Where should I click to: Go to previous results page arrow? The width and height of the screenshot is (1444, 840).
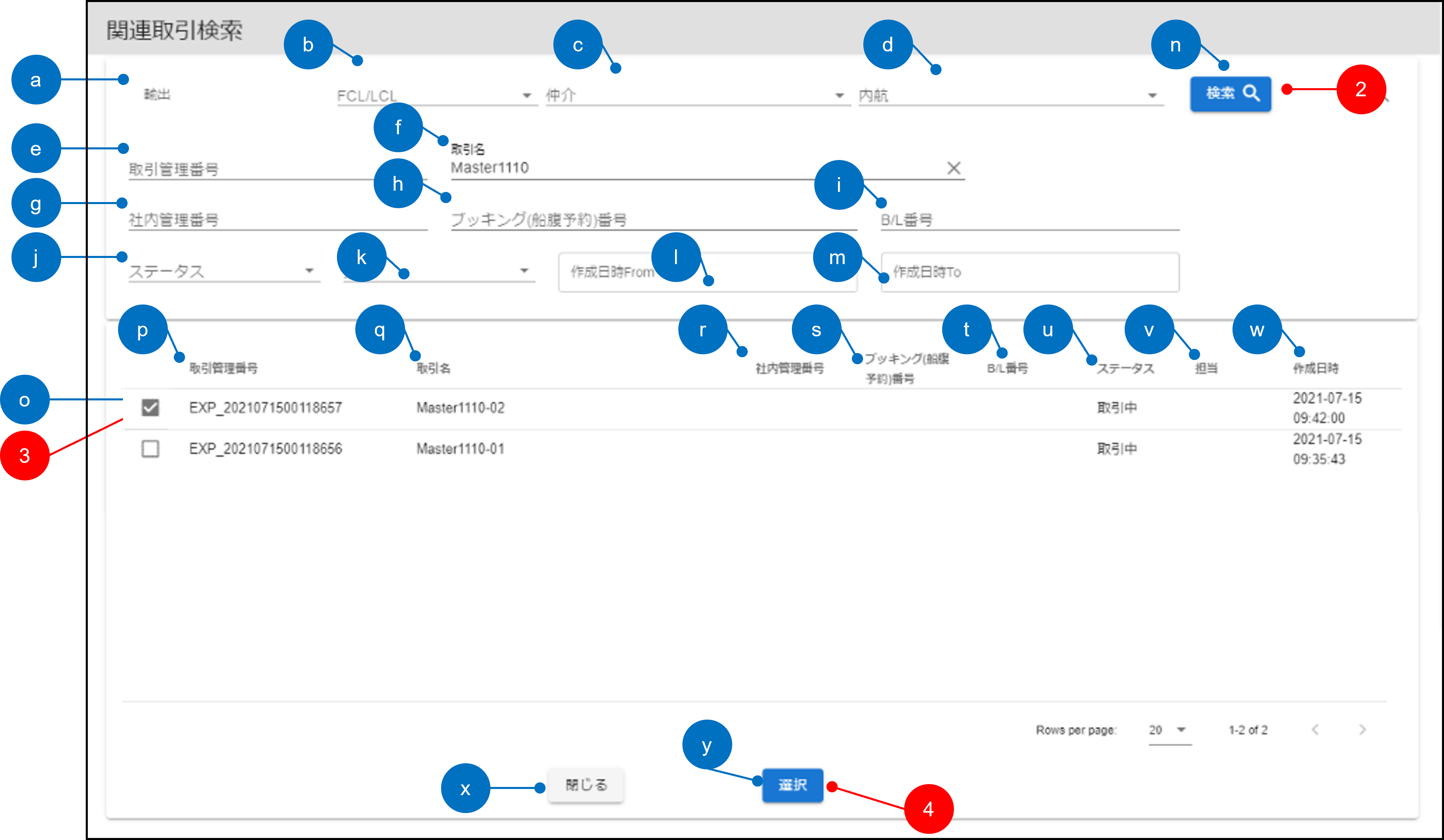(1316, 729)
